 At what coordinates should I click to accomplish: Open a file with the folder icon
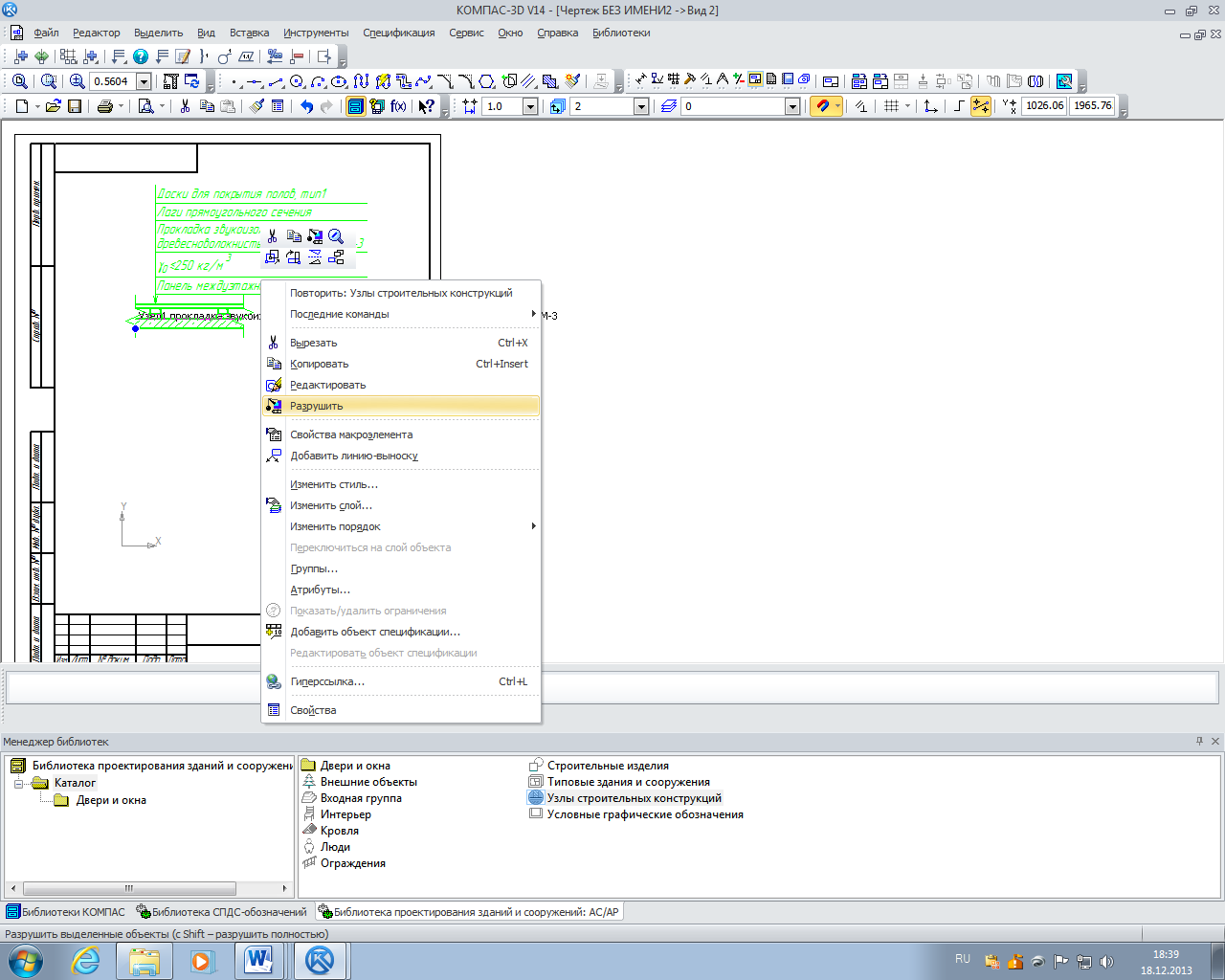point(54,106)
